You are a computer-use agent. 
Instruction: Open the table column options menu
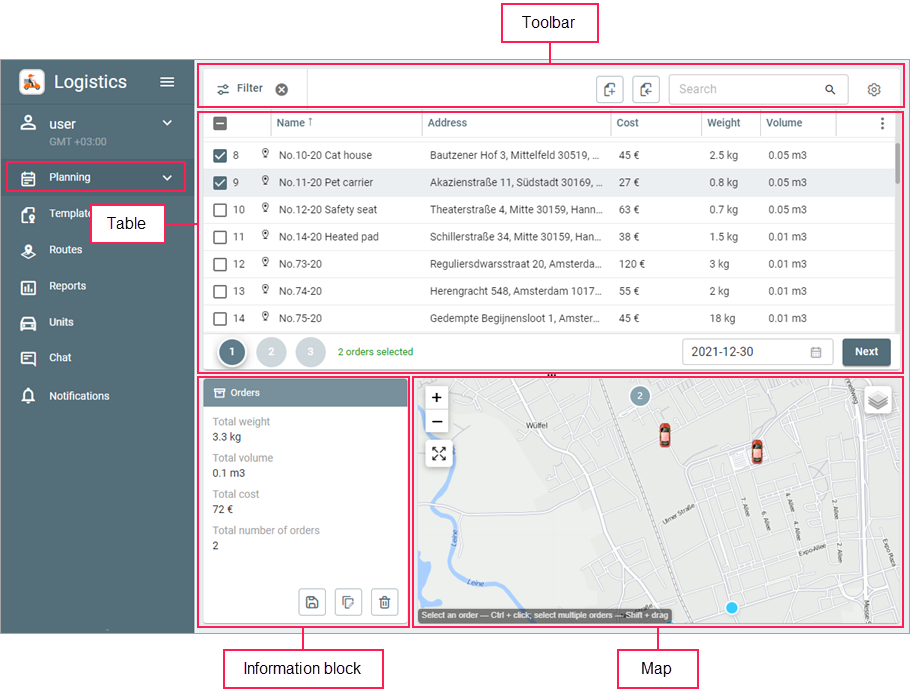coord(882,124)
